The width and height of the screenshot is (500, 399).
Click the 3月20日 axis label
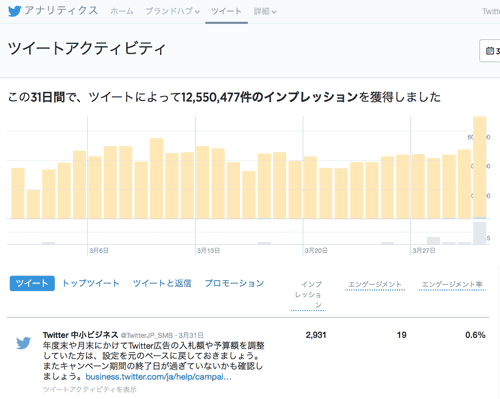pos(316,250)
